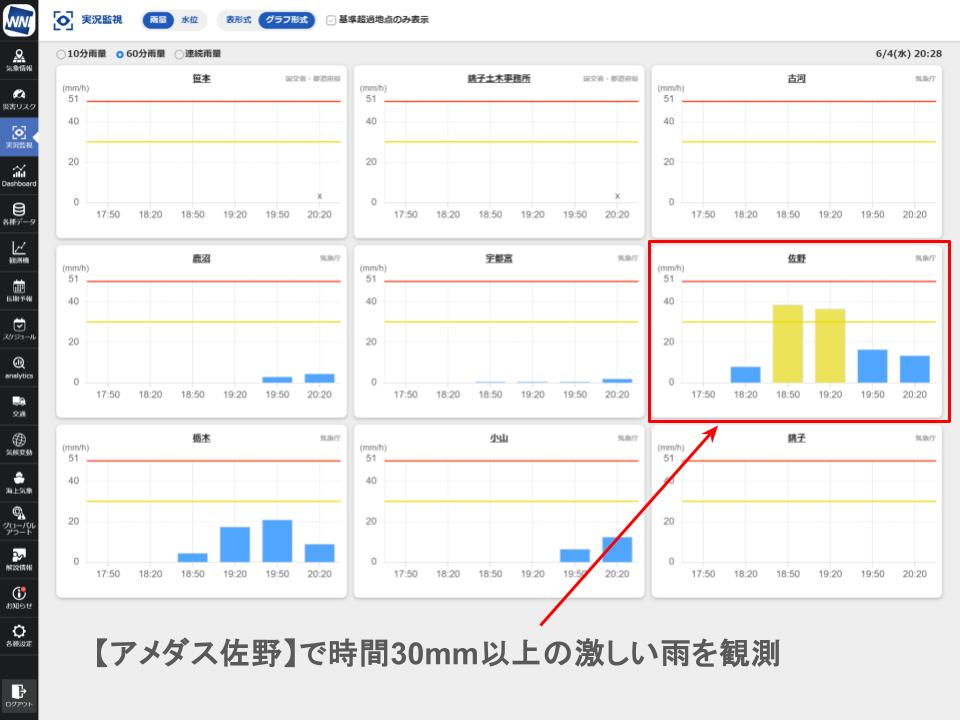Open 災害リスク in the sidebar
Screen dimensions: 960x720
(19, 98)
